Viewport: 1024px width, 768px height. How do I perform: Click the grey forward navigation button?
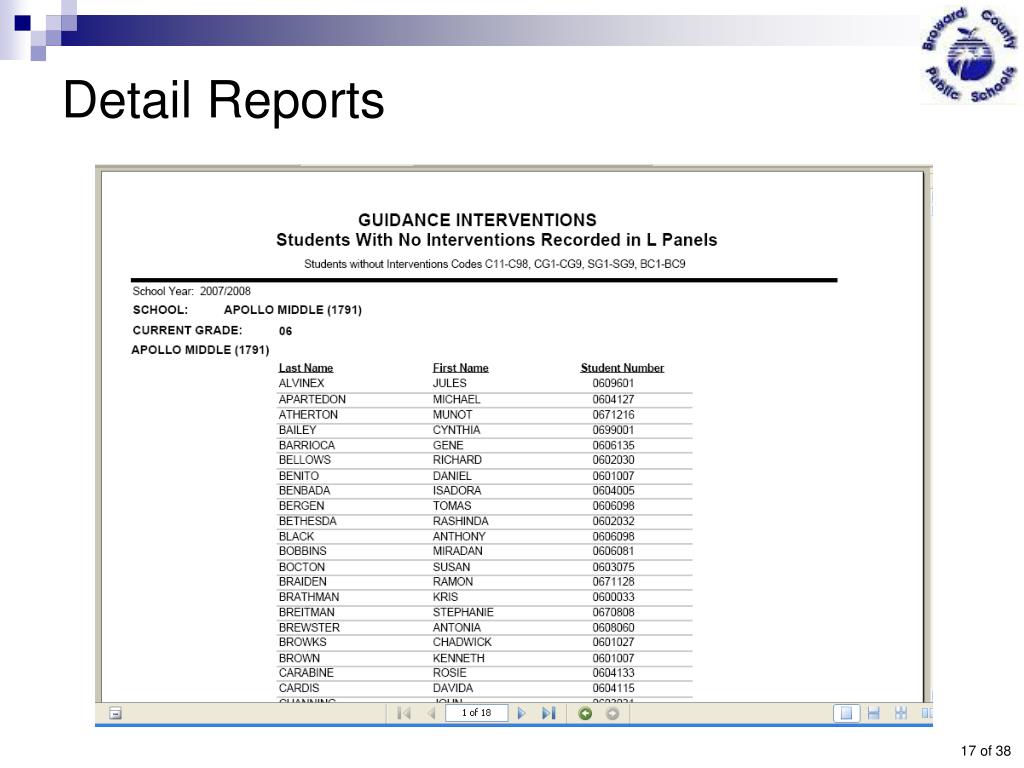(x=613, y=713)
